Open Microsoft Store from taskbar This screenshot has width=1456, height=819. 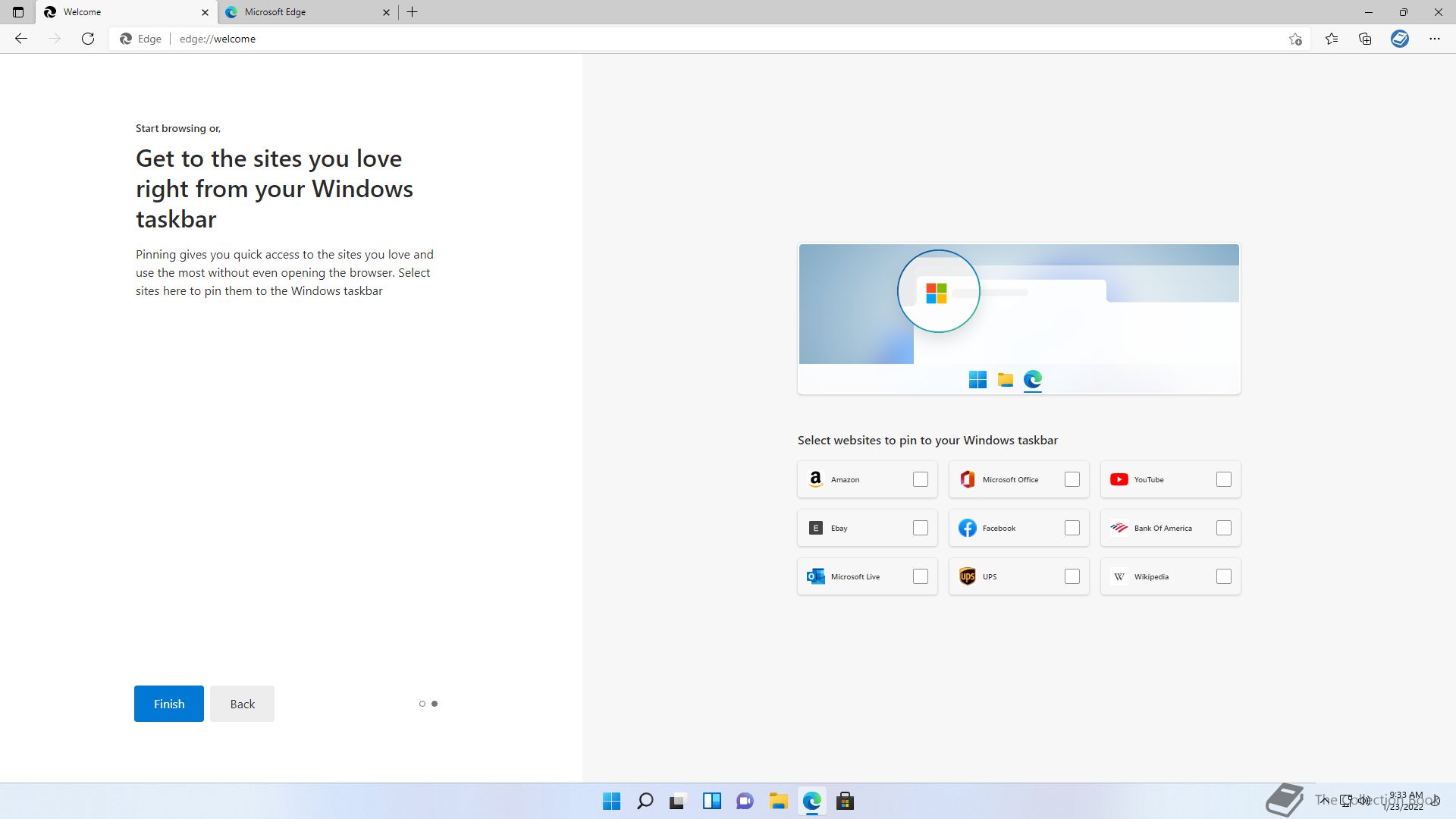(x=846, y=801)
